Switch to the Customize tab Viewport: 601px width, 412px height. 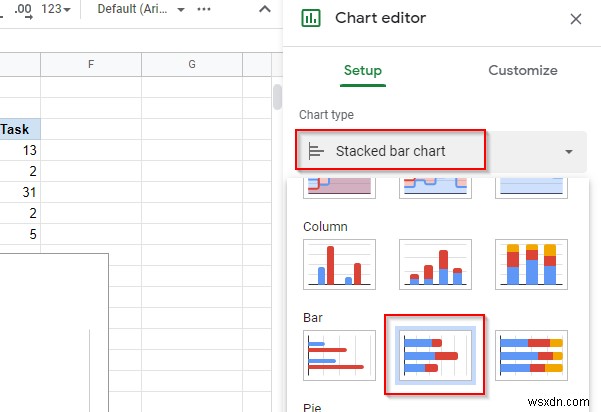(522, 71)
